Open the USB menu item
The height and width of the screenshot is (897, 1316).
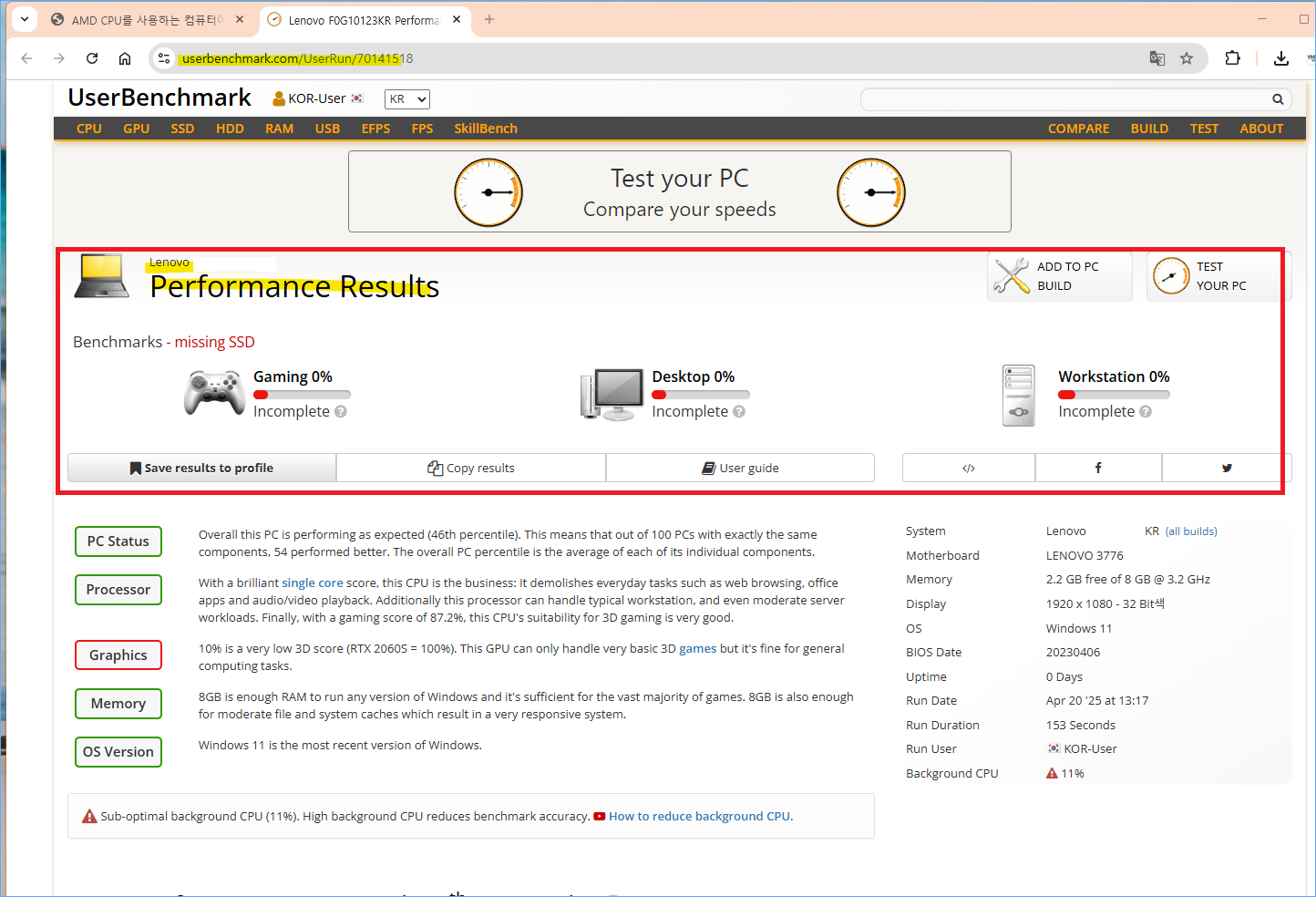click(x=327, y=129)
